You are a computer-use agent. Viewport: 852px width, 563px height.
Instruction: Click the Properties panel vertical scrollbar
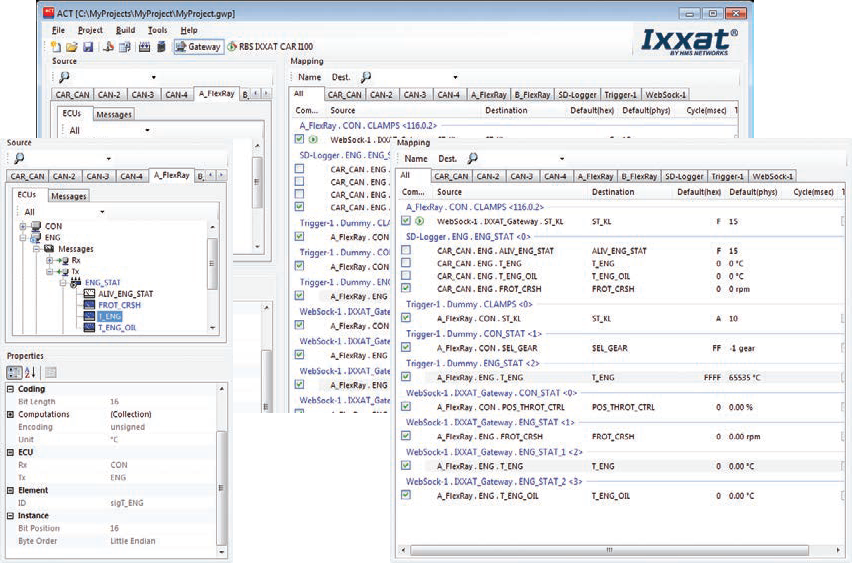pyautogui.click(x=221, y=487)
